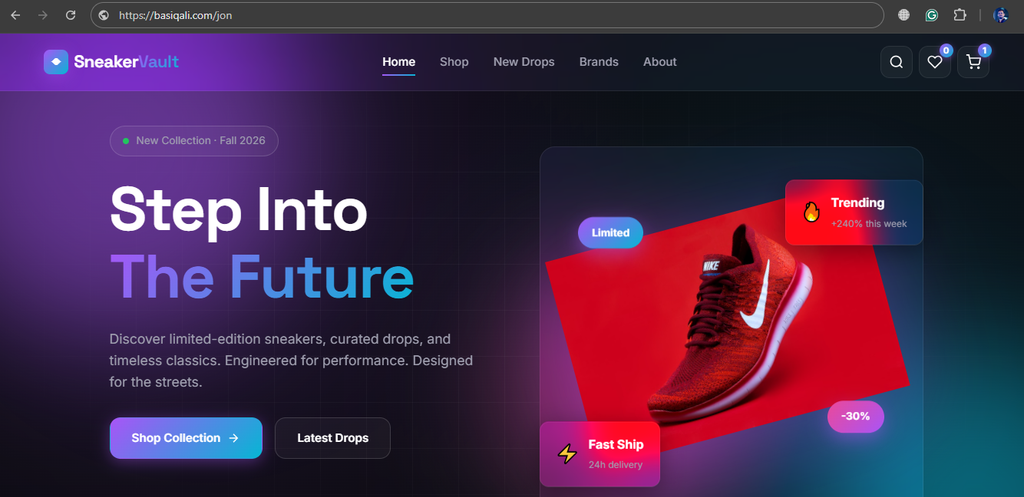The image size is (1024, 497).
Task: Open the browser profile avatar
Action: click(1000, 15)
